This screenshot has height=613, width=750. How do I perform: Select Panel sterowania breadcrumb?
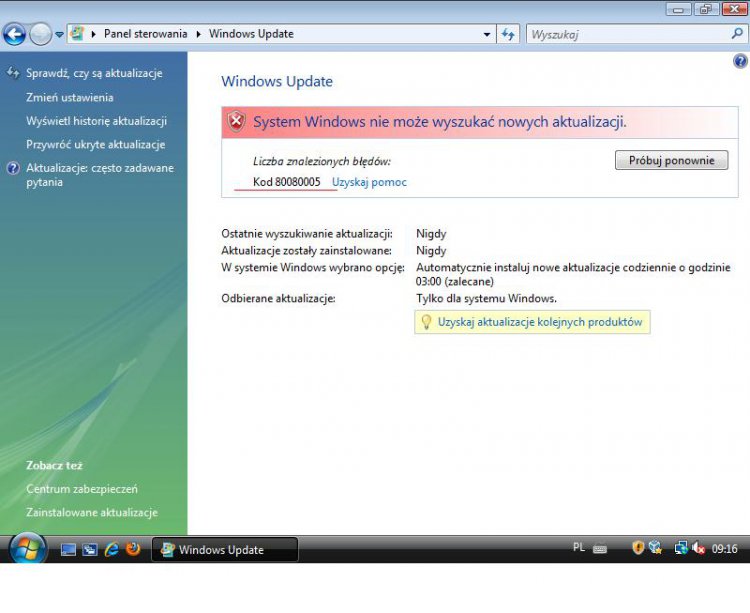(145, 34)
